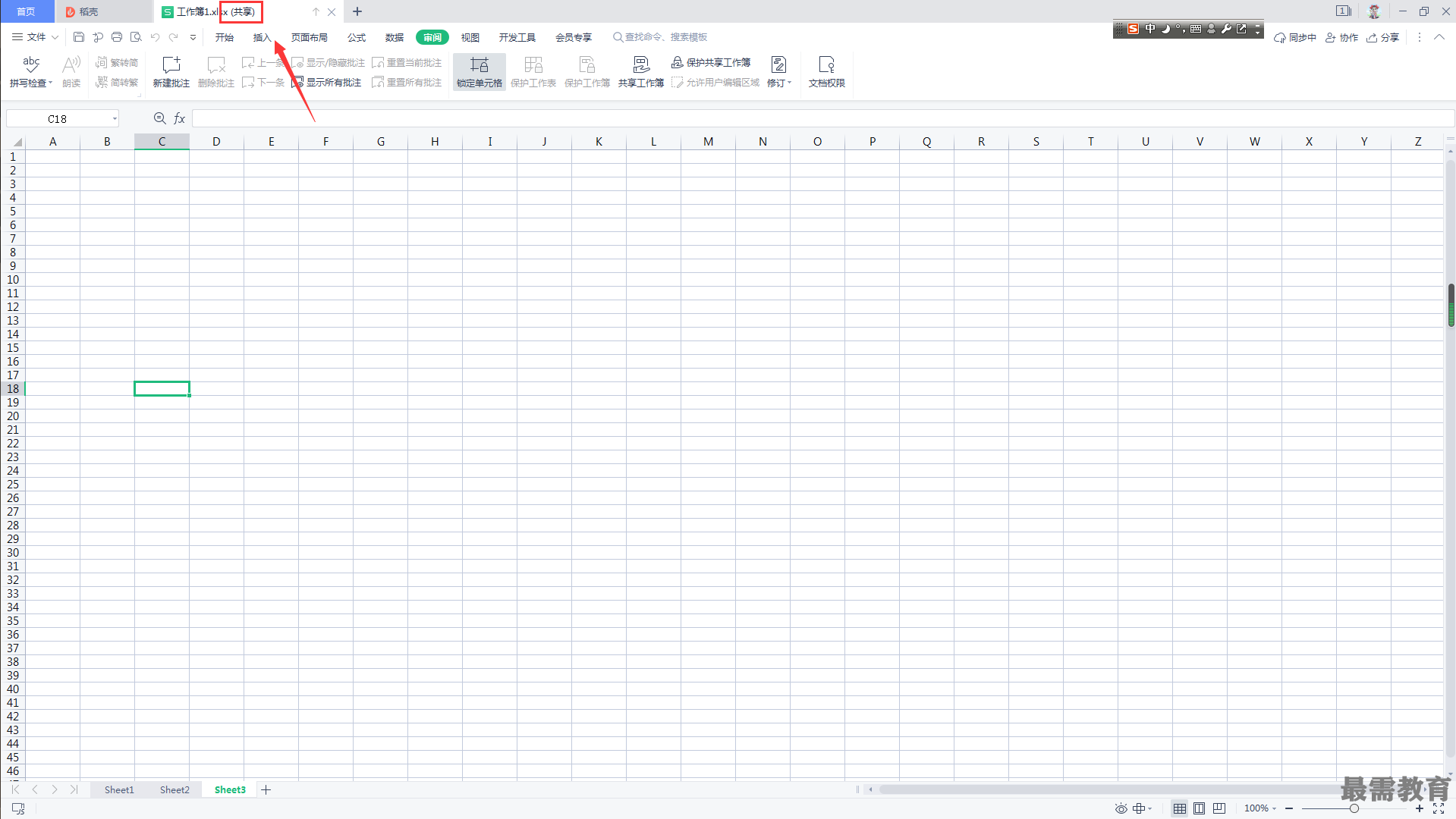Click the status bar chat icon bottom-left
Viewport: 1456px width, 819px height.
(18, 808)
